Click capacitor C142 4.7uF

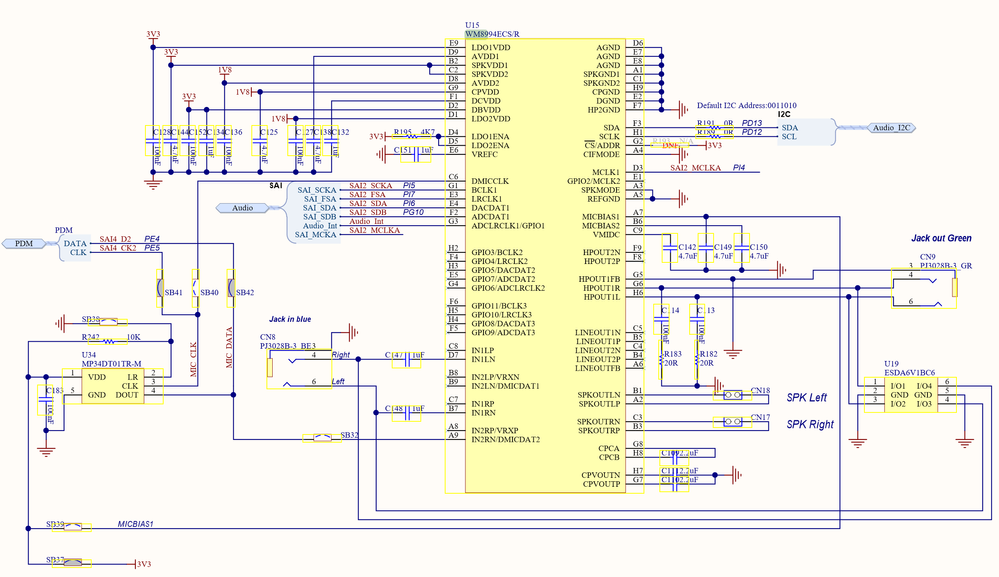point(669,248)
